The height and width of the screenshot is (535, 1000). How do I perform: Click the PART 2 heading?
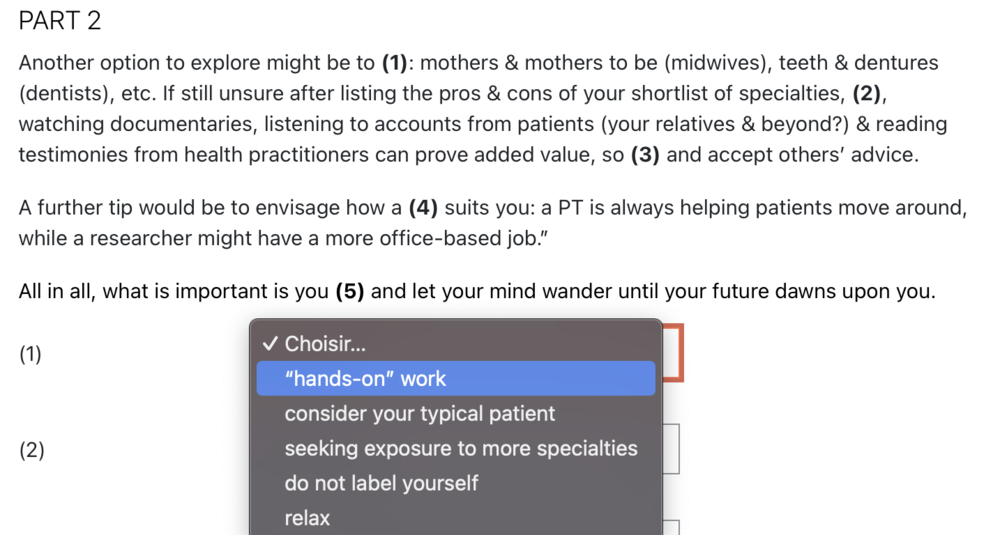pos(60,20)
